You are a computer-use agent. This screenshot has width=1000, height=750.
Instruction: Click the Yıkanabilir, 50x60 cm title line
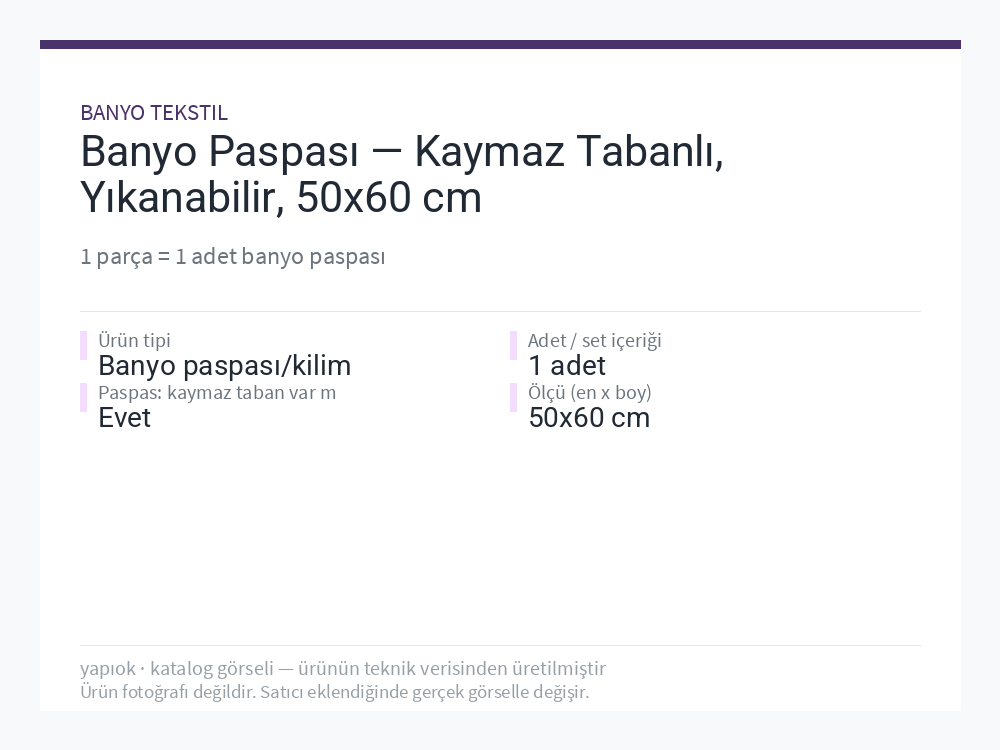pos(281,198)
